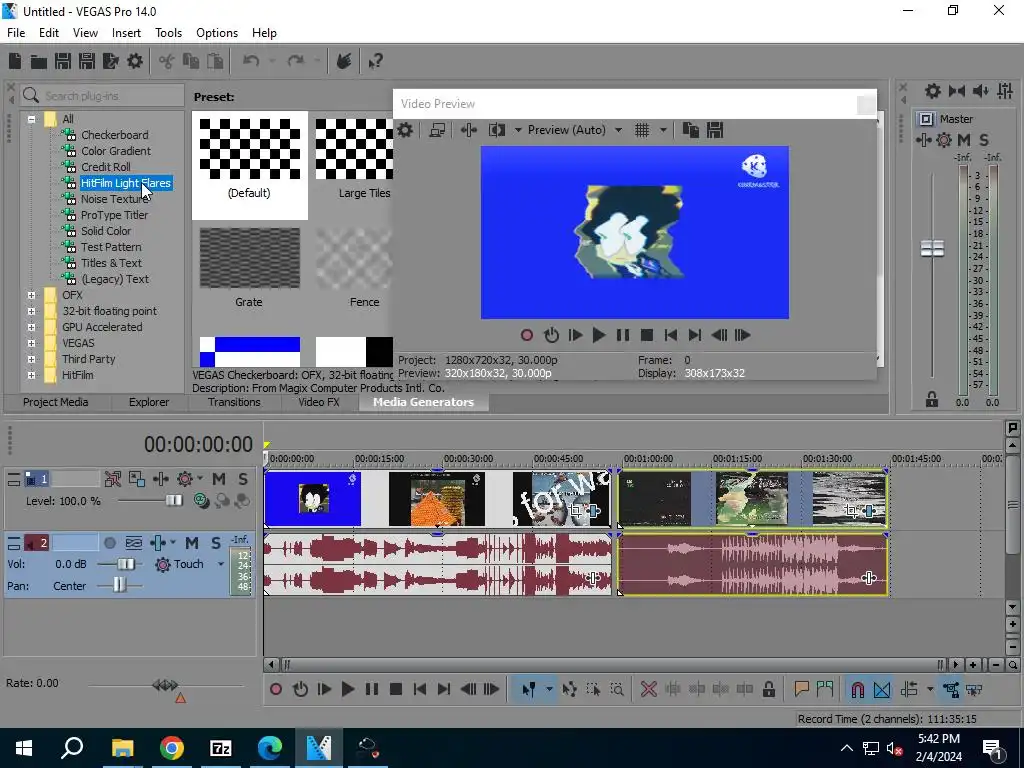
Task: Click Stop in timeline transport bar
Action: point(395,690)
